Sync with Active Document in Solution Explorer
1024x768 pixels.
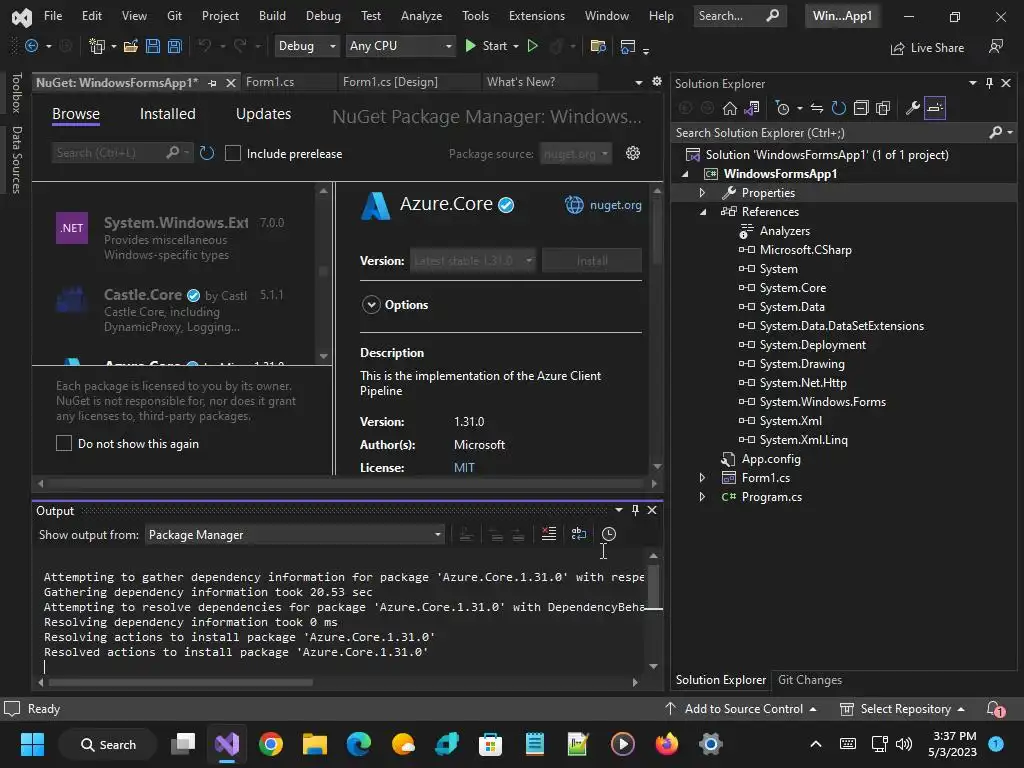[816, 108]
